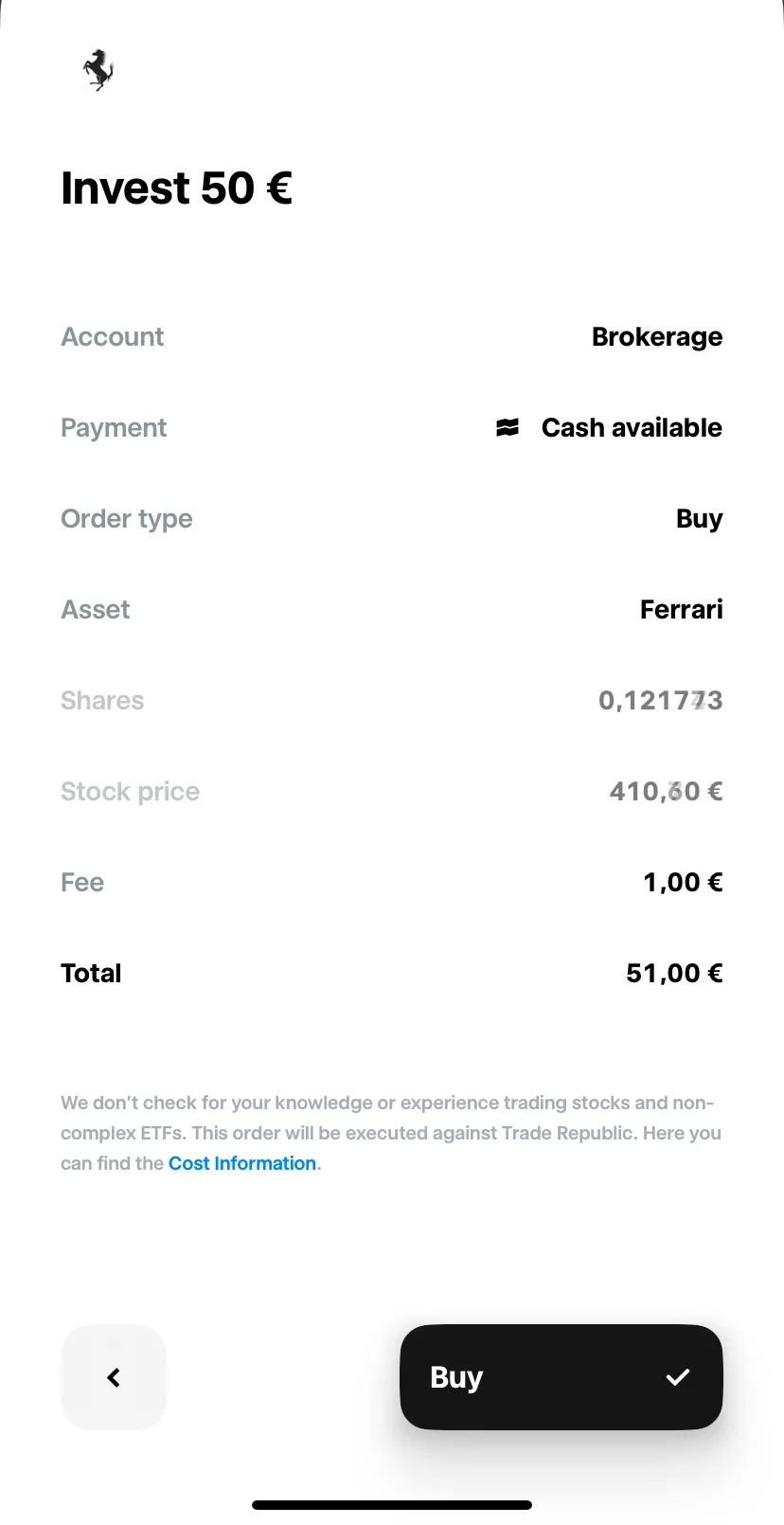Click the Invest 50 € heading

(x=177, y=188)
